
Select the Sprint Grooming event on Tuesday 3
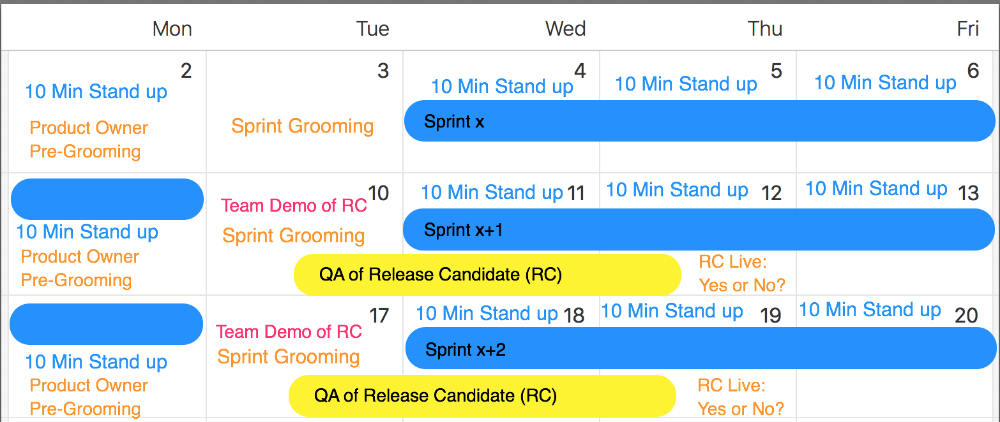click(302, 126)
